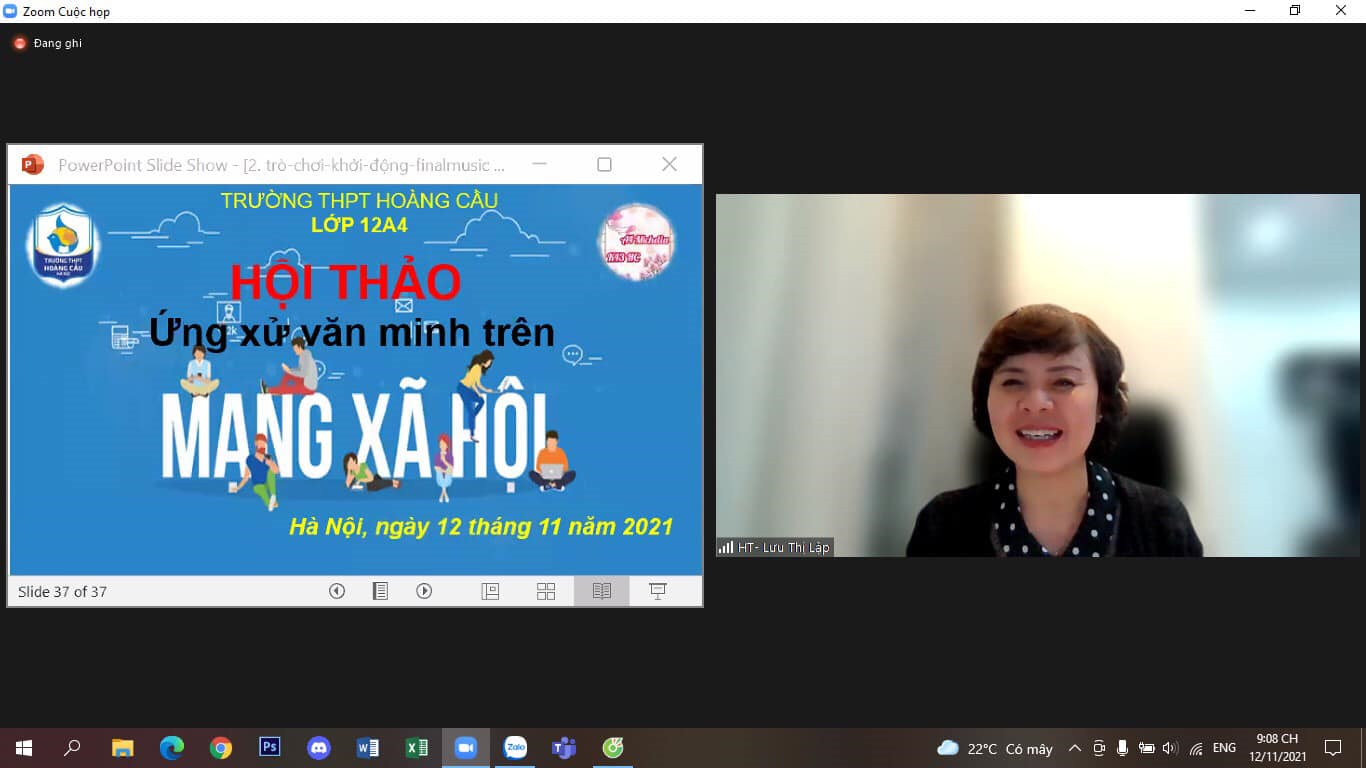Open the slide list menu icon
This screenshot has width=1366, height=768.
(380, 591)
